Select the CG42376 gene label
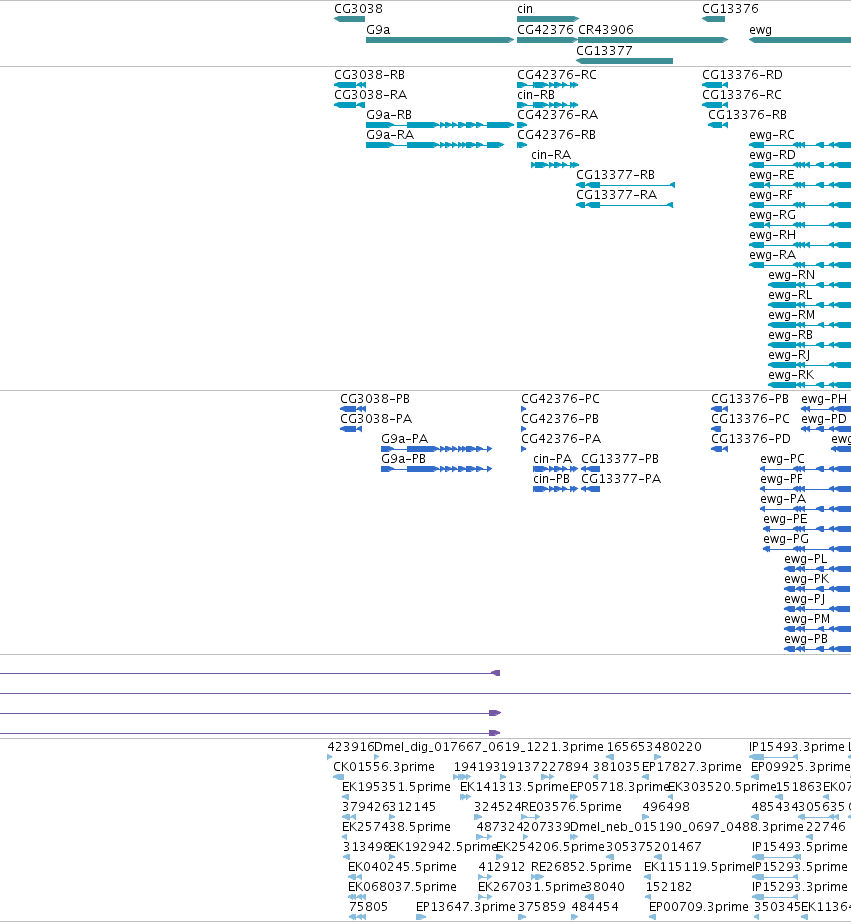The height and width of the screenshot is (922, 851). (x=545, y=29)
